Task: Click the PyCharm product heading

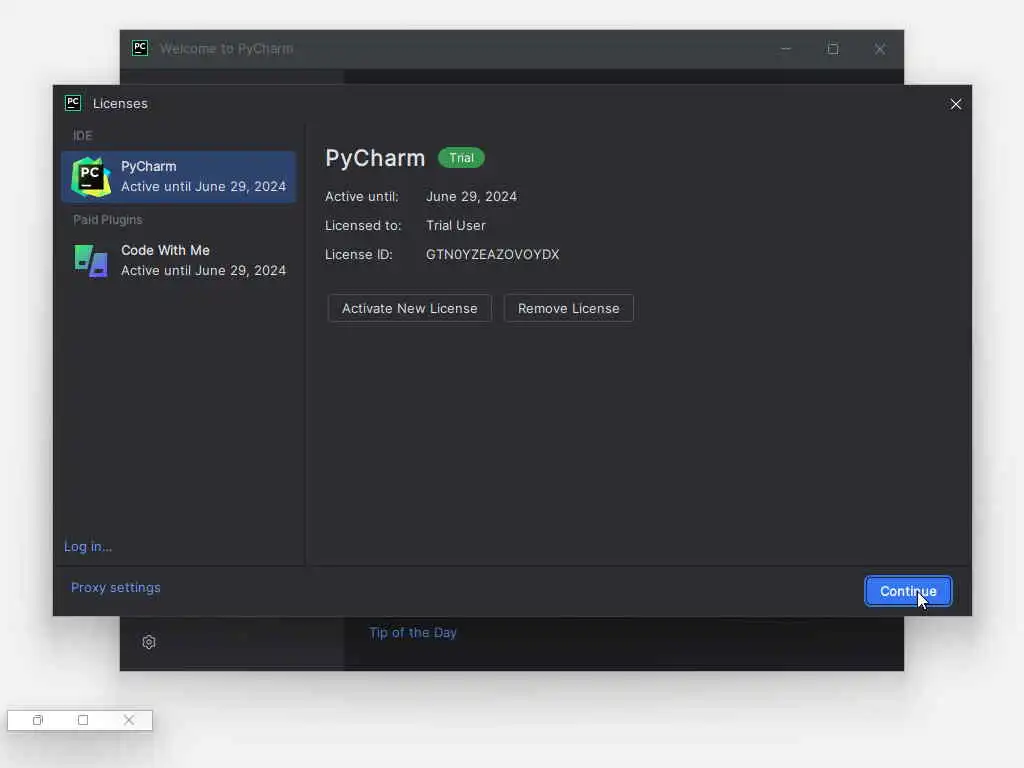Action: pyautogui.click(x=375, y=158)
